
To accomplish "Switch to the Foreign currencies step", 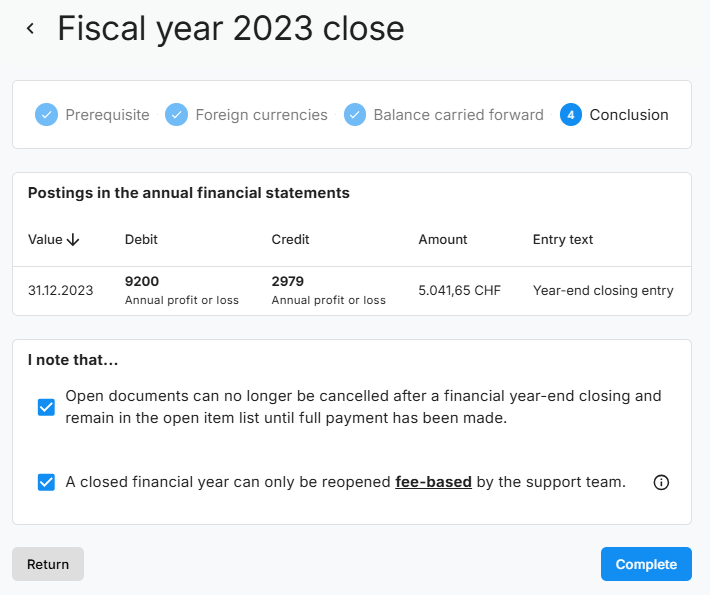I will click(261, 115).
